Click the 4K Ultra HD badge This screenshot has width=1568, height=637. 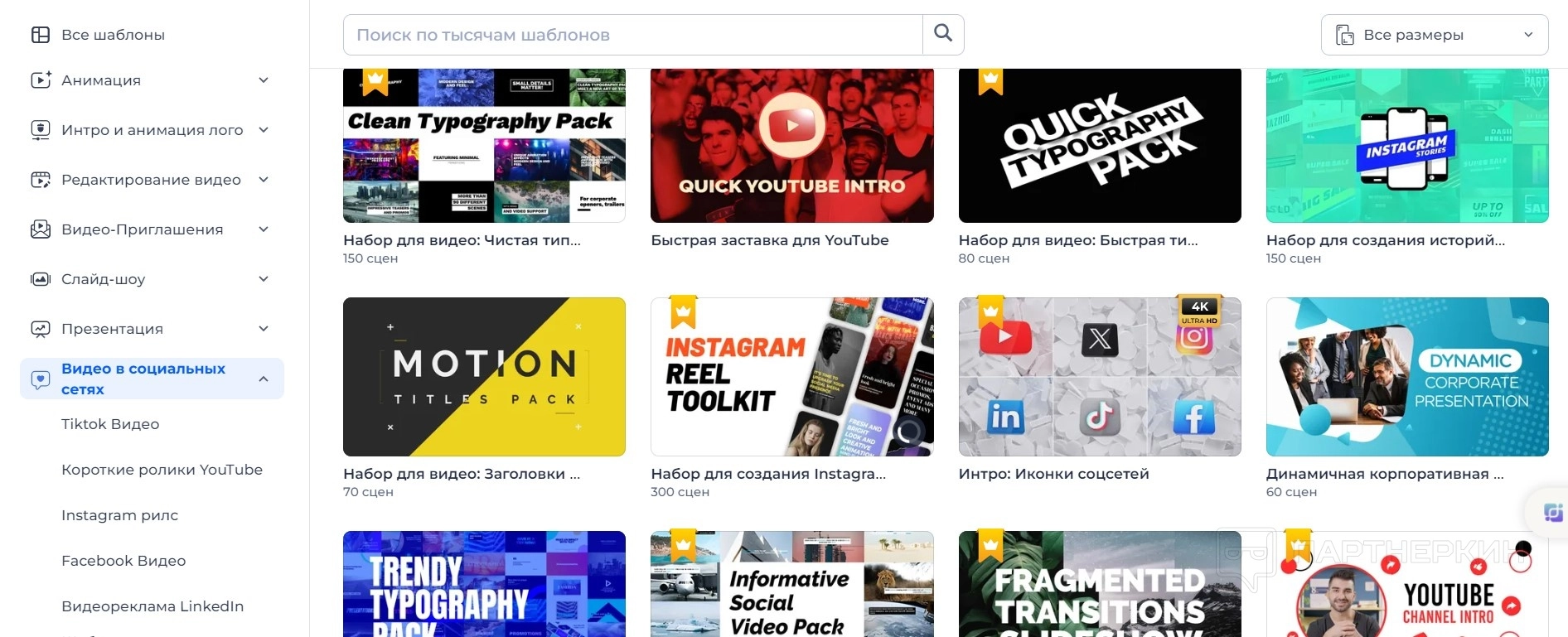1199,311
